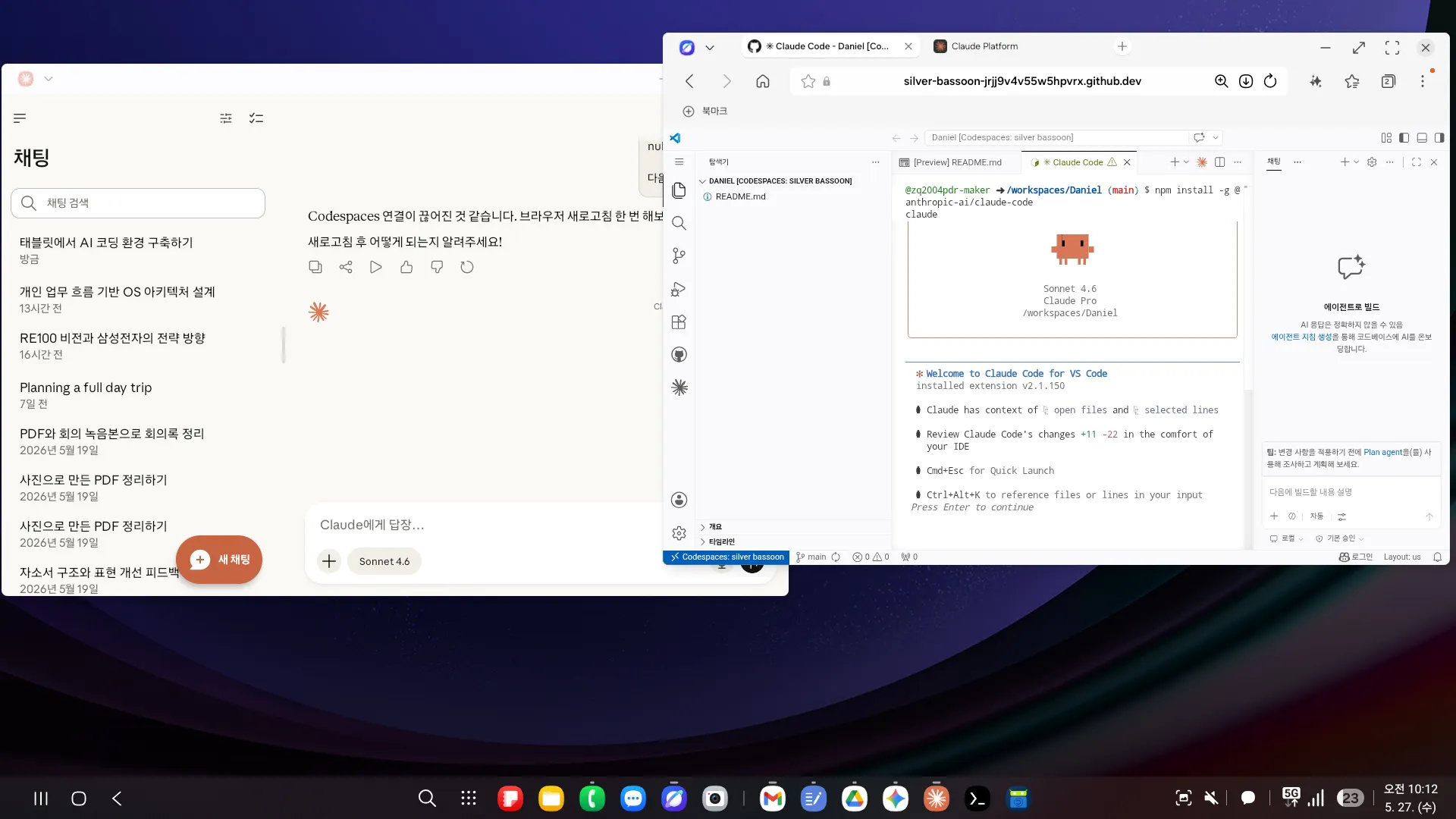Maximize the VS Code chat panel
This screenshot has width=1456, height=819.
1417,162
